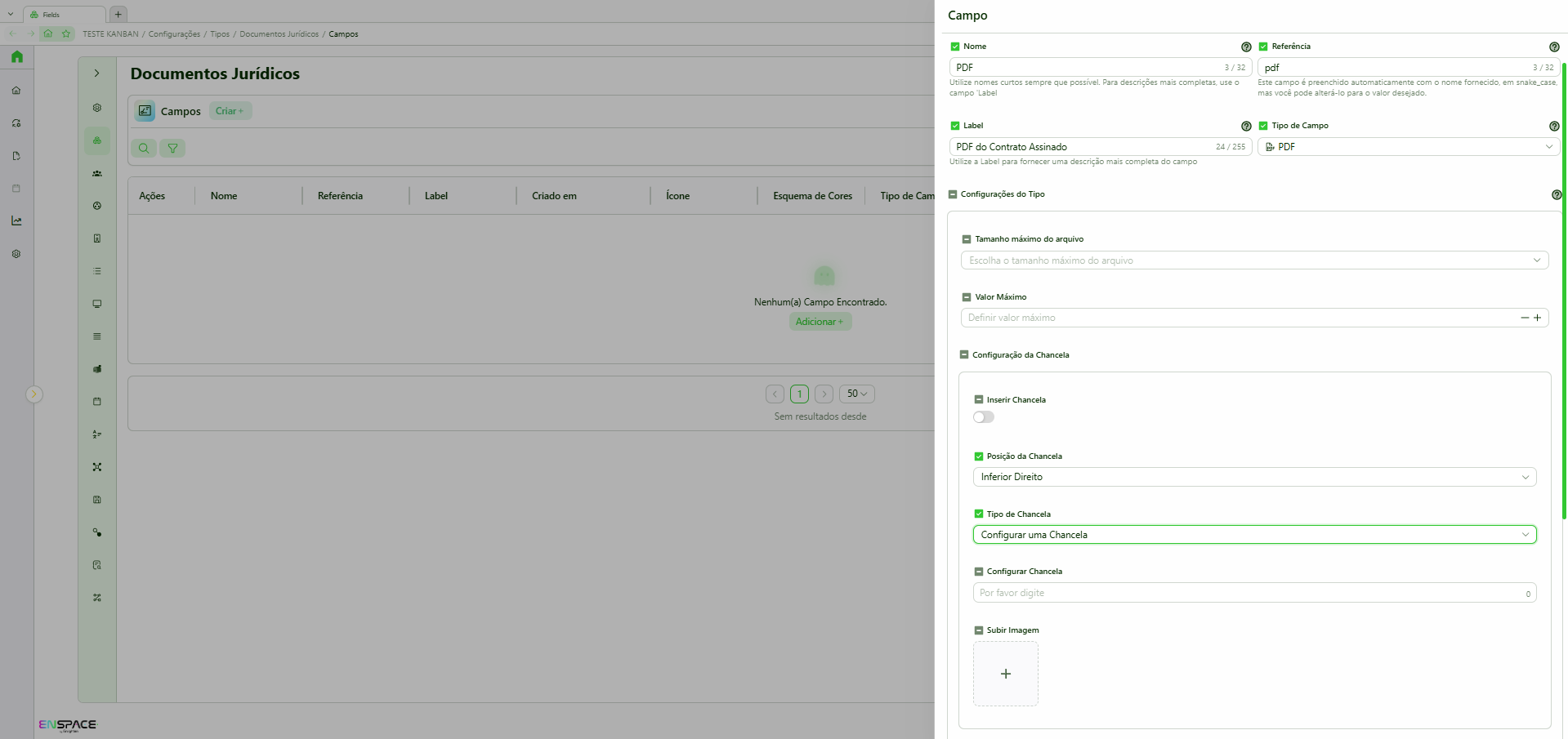Open the Tamanho máximo do arquivo dropdown
This screenshot has height=739, width=1568.
coord(1254,260)
